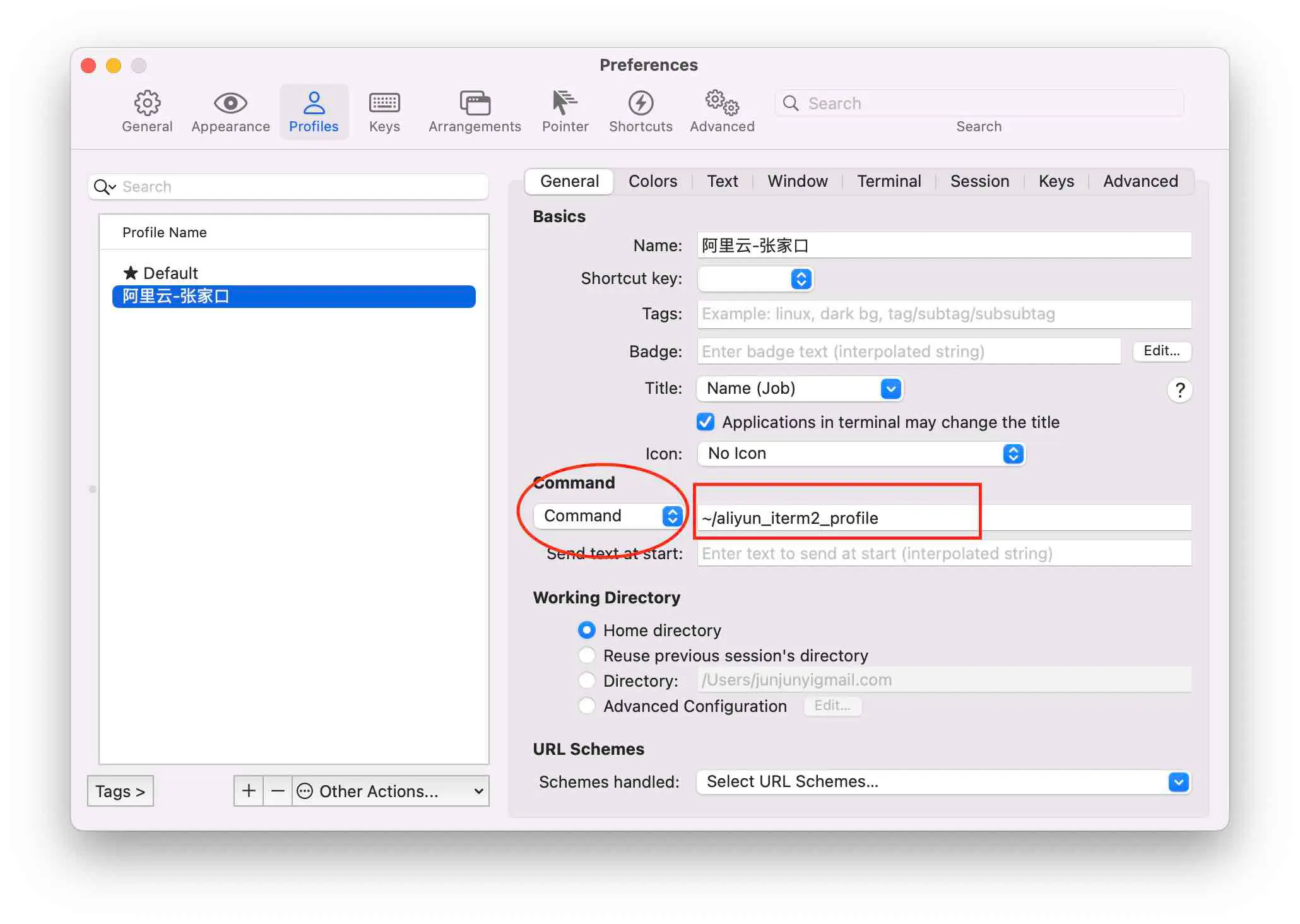Open the Keys preferences icon
This screenshot has width=1300, height=924.
[384, 111]
